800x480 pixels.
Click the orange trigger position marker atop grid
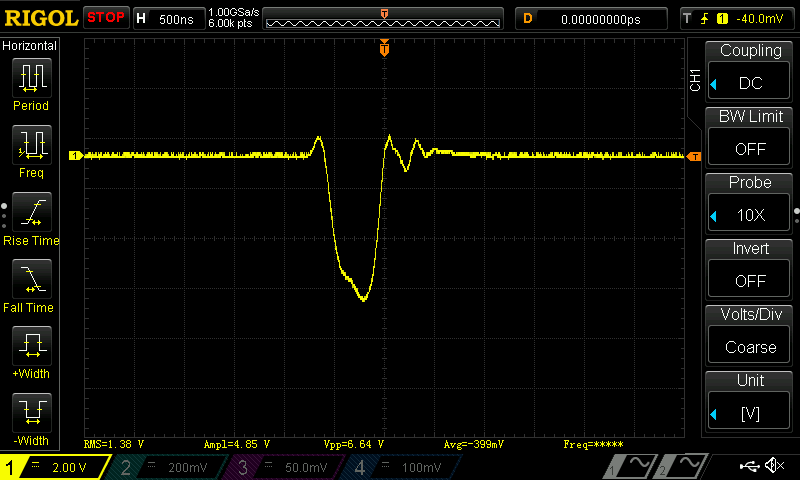384,48
